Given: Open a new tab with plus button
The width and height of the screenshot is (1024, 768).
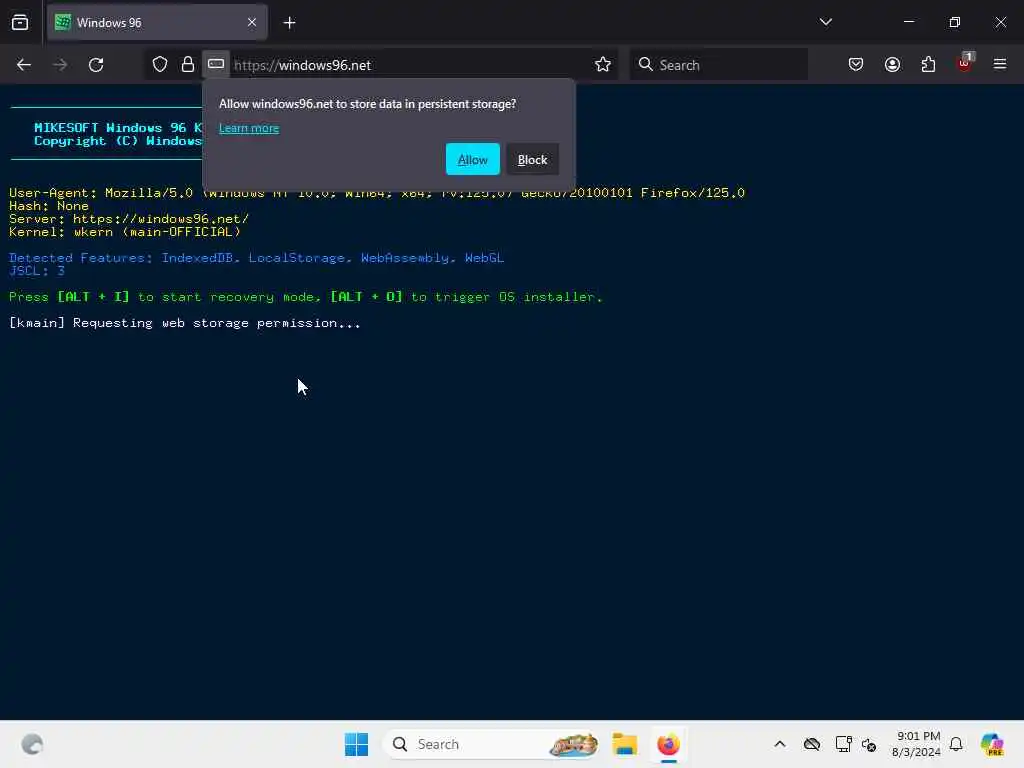Looking at the screenshot, I should [x=289, y=23].
